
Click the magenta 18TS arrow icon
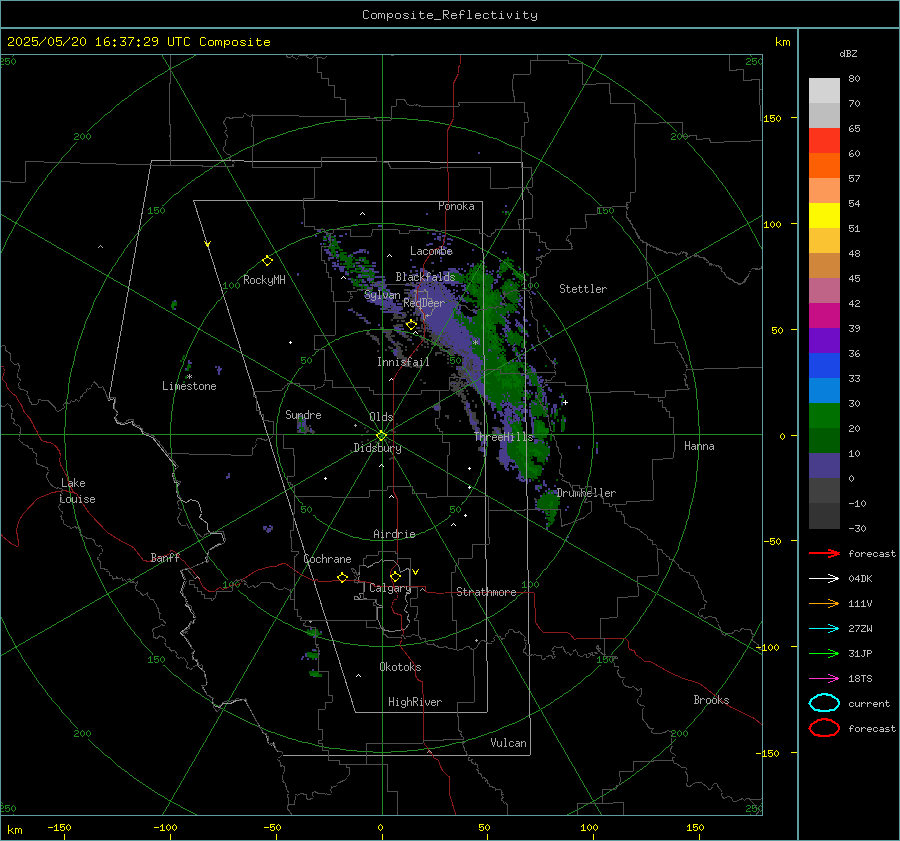(824, 679)
